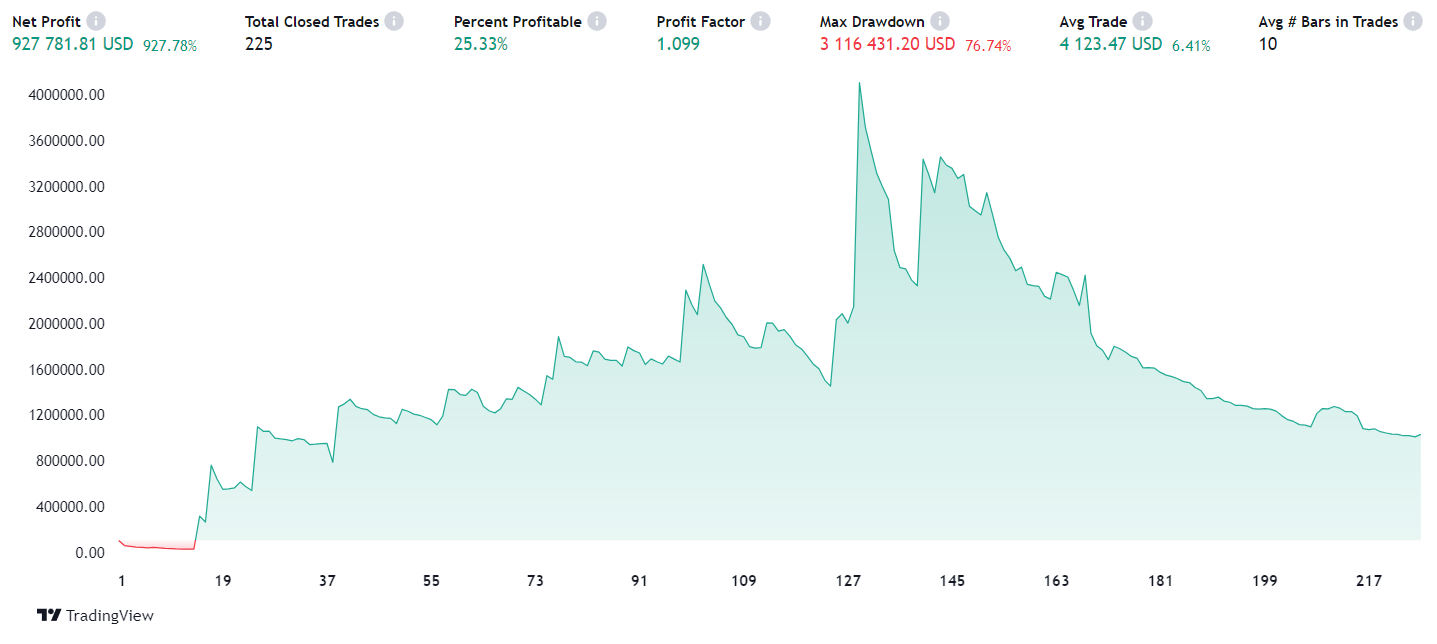Click the TradingView text link

click(109, 615)
